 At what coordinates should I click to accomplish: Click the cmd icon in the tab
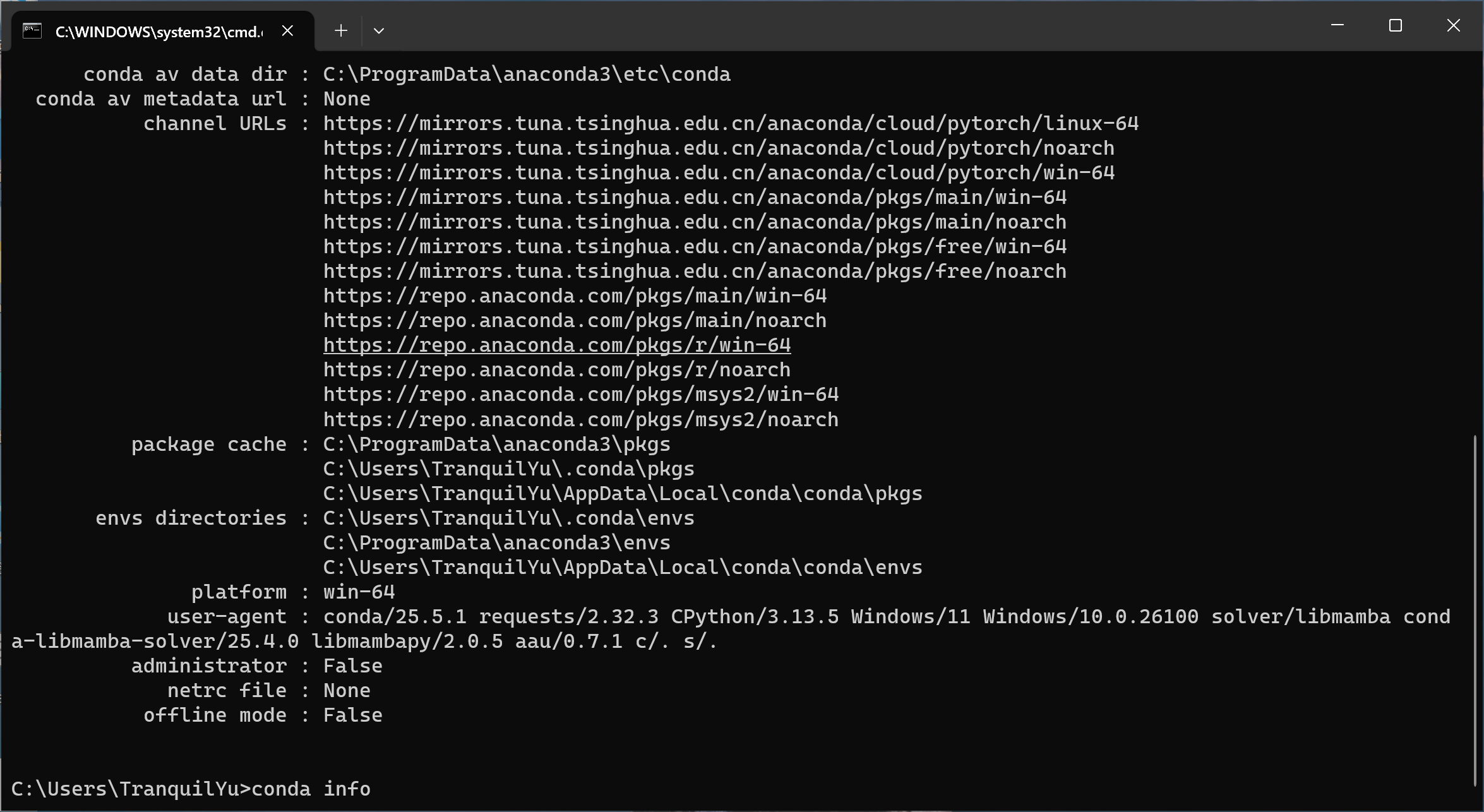(32, 31)
